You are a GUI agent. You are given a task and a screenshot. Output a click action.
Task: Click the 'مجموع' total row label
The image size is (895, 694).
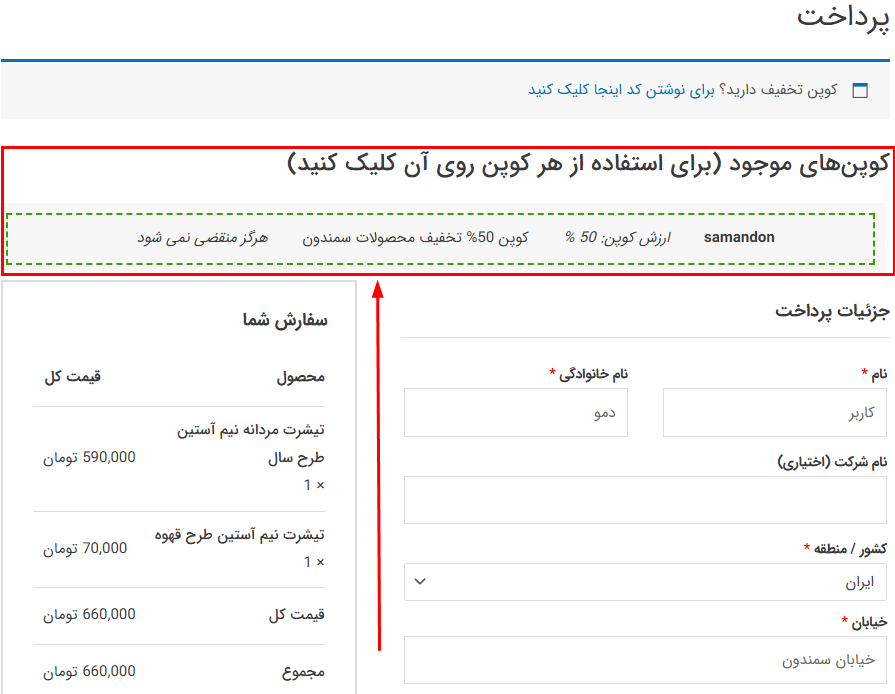[303, 671]
